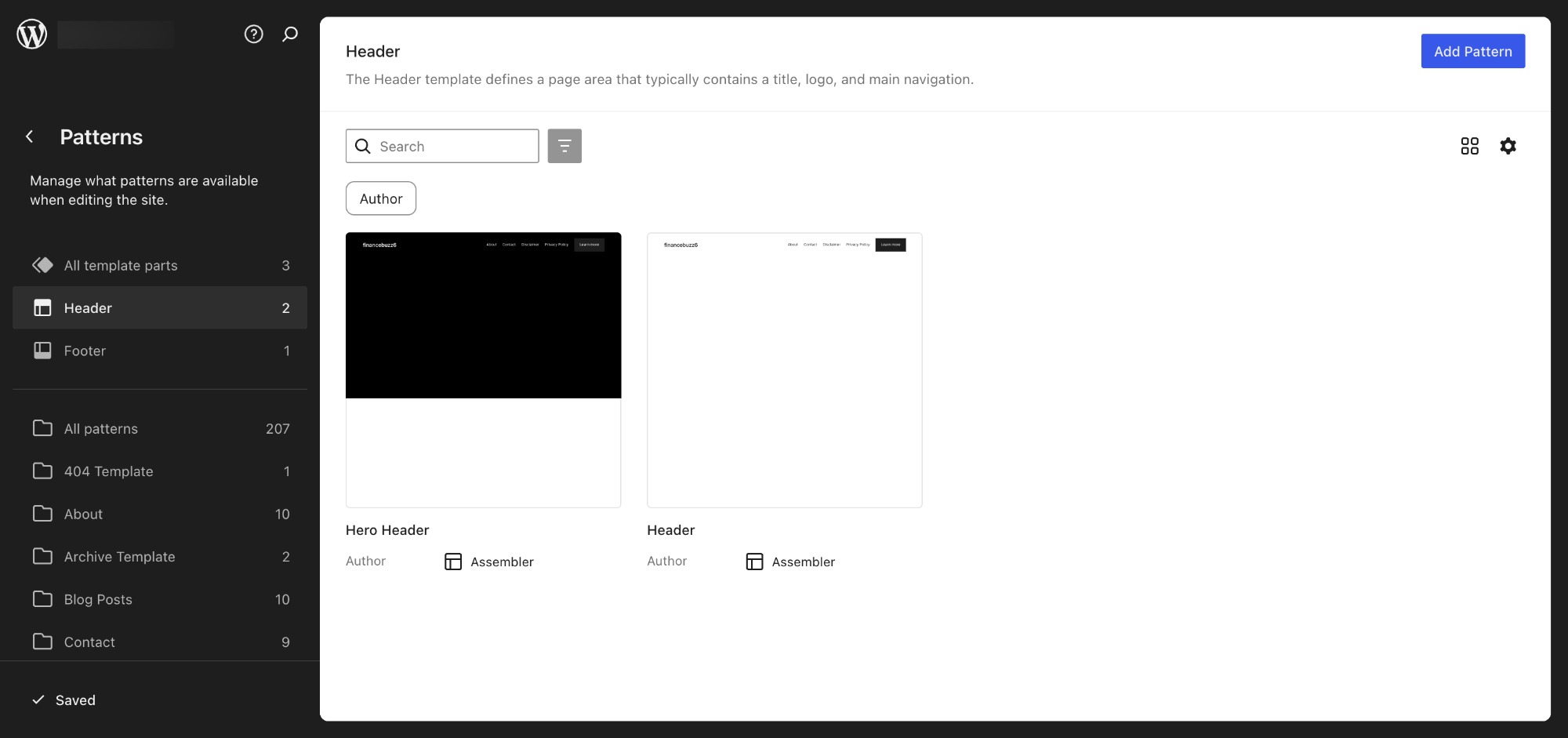Open the Header pattern preview thumbnail
This screenshot has height=738, width=1568.
click(784, 369)
